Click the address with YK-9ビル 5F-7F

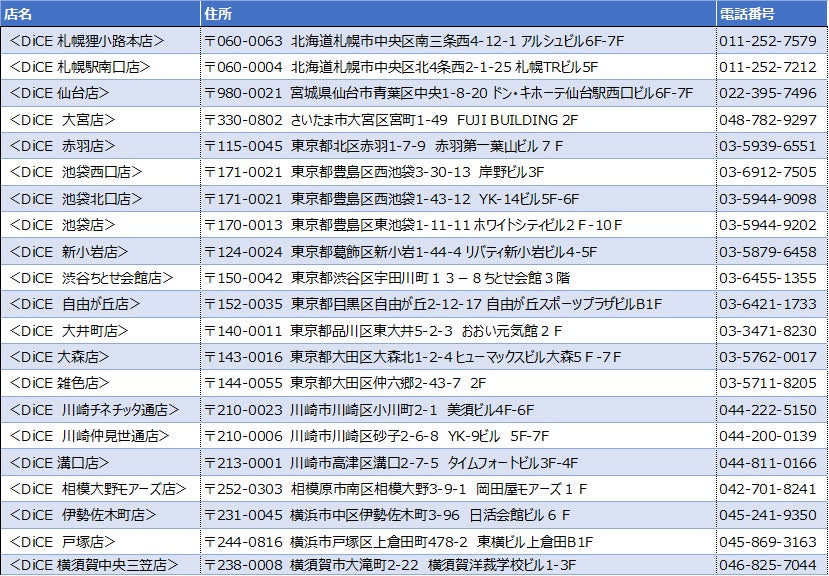click(x=458, y=436)
